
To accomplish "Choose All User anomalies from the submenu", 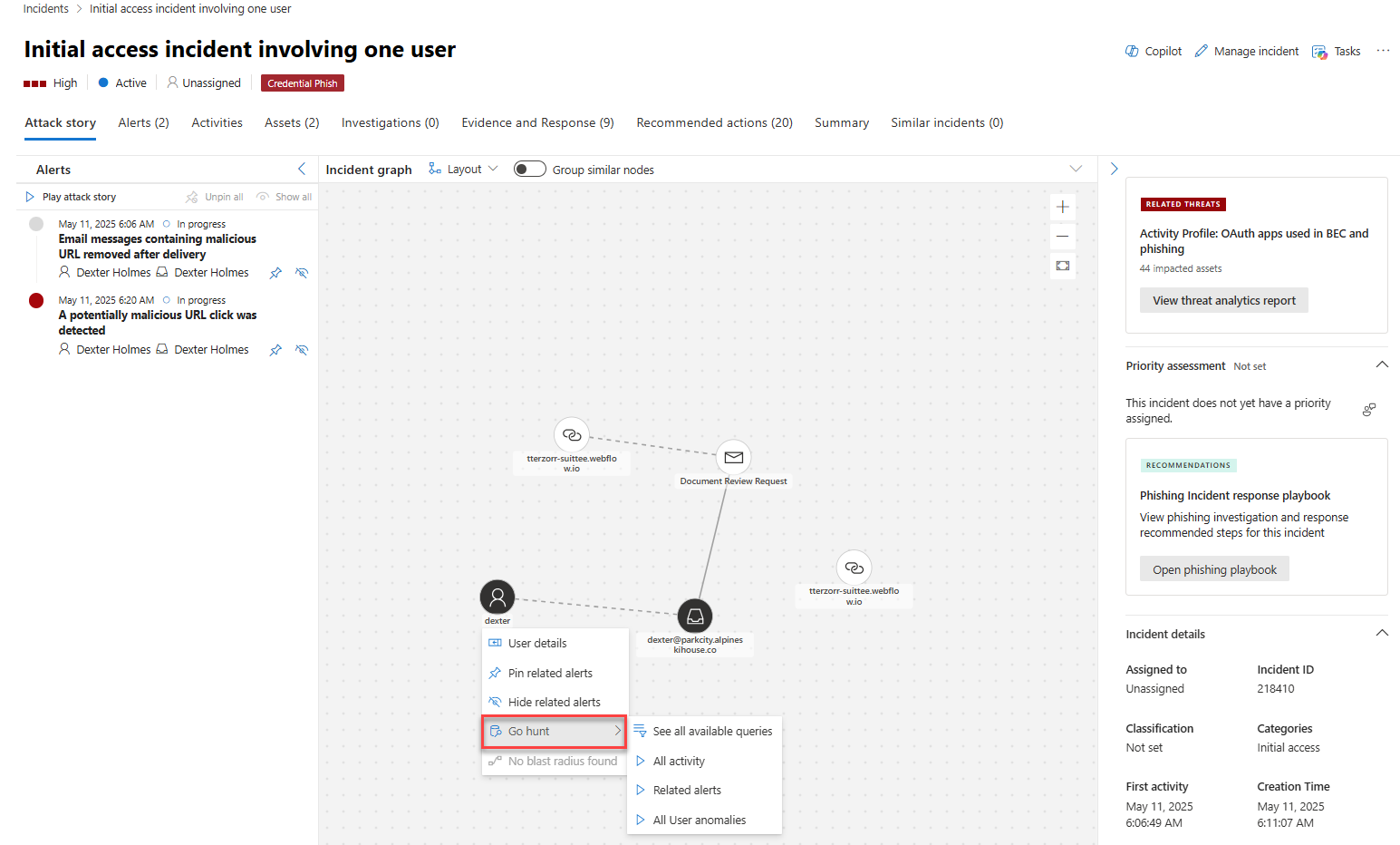I will [x=699, y=821].
